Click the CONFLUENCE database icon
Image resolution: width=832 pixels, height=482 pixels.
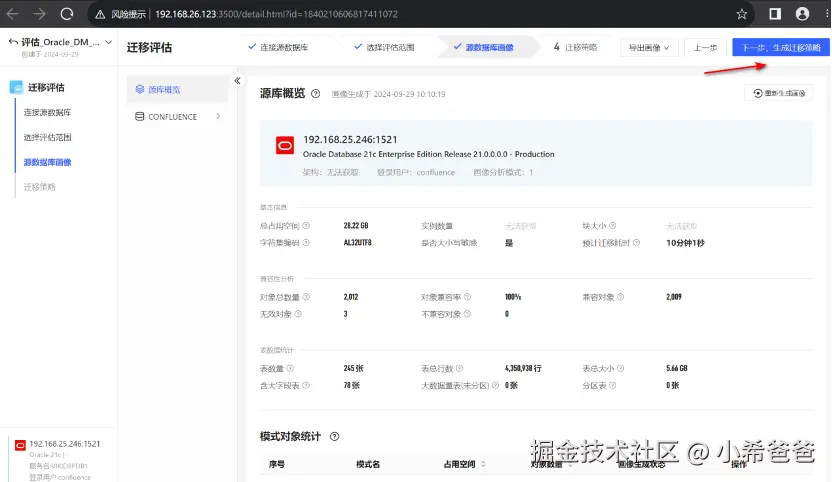point(140,116)
